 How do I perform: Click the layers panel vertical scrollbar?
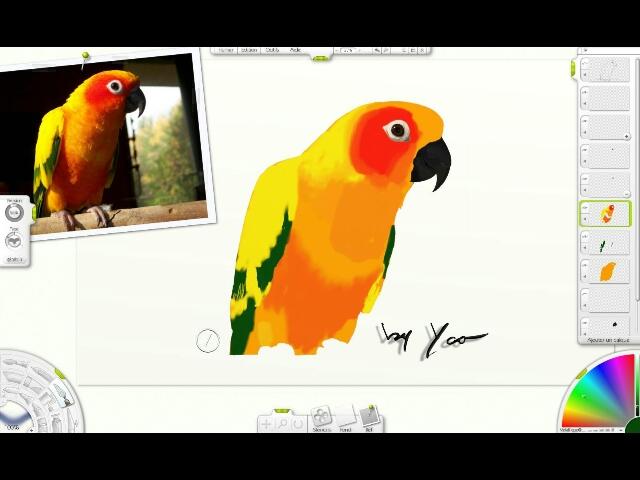[x=637, y=180]
